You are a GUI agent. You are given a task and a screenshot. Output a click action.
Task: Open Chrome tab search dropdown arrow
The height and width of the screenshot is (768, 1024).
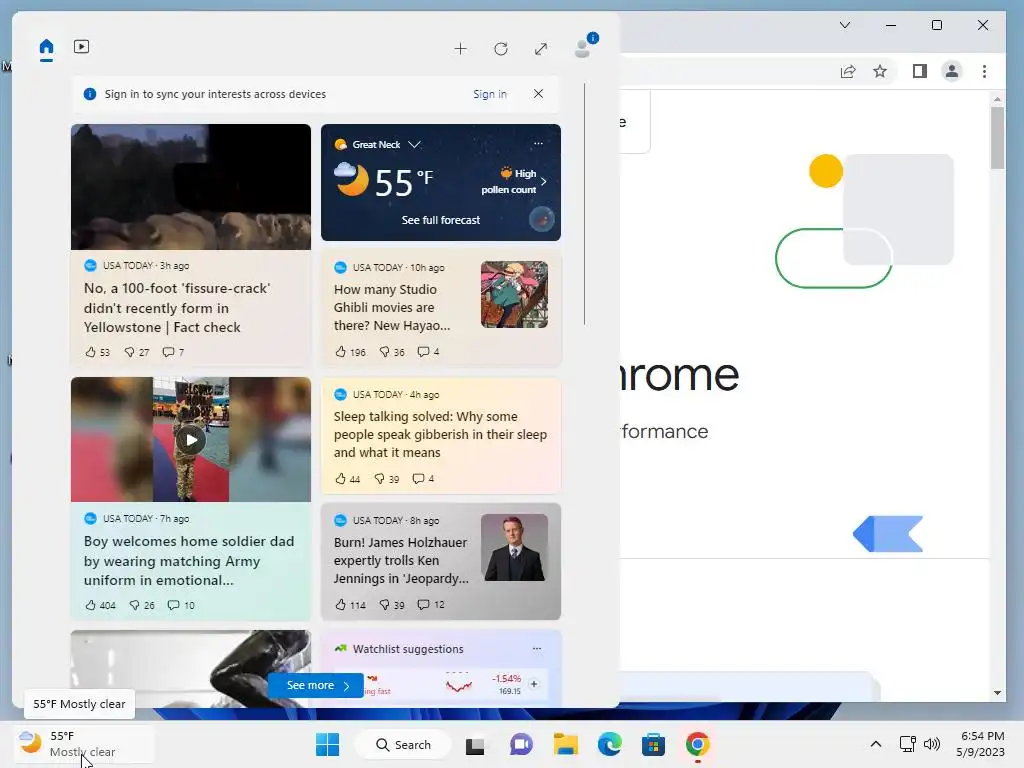tap(845, 25)
